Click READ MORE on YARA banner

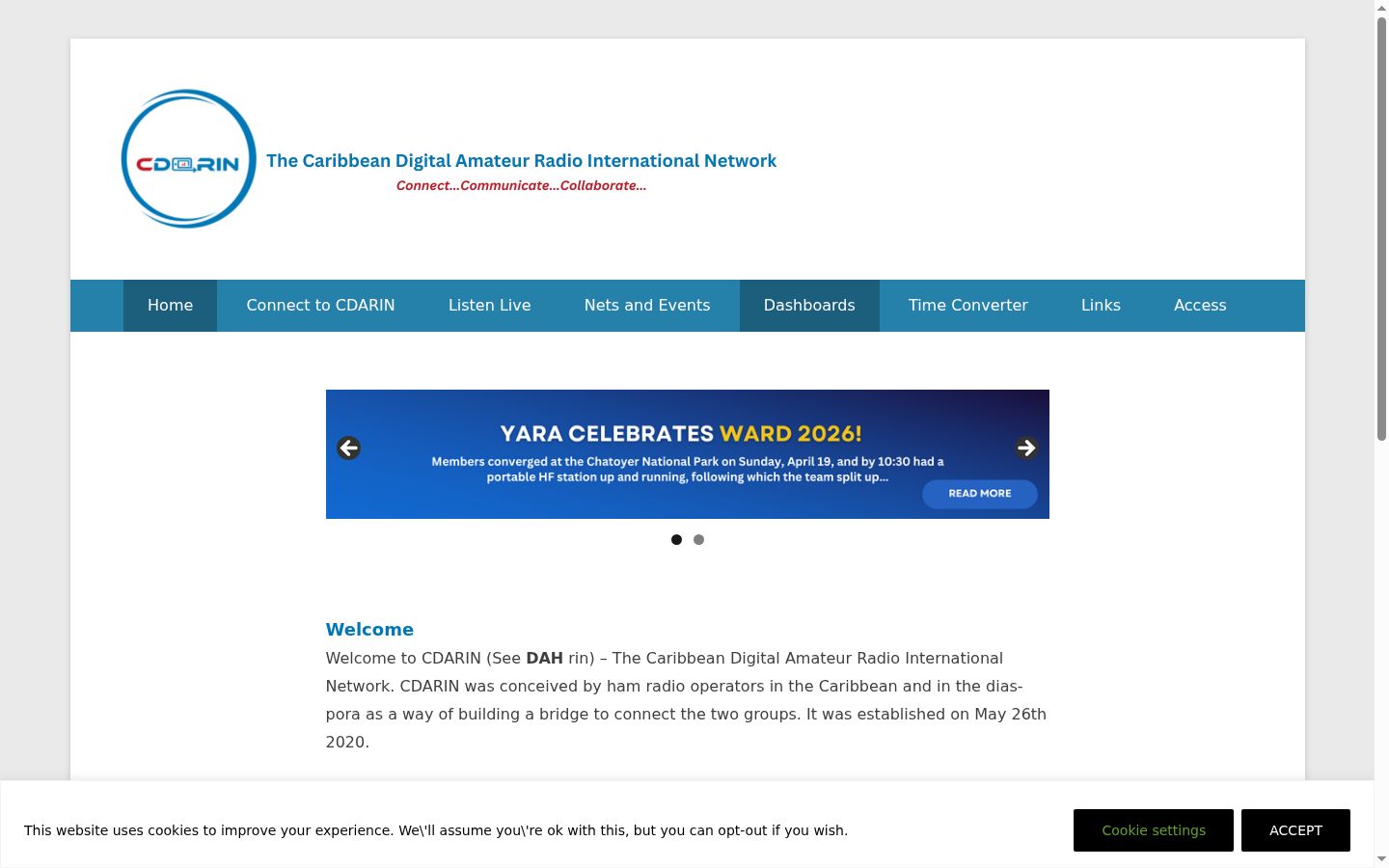point(980,494)
